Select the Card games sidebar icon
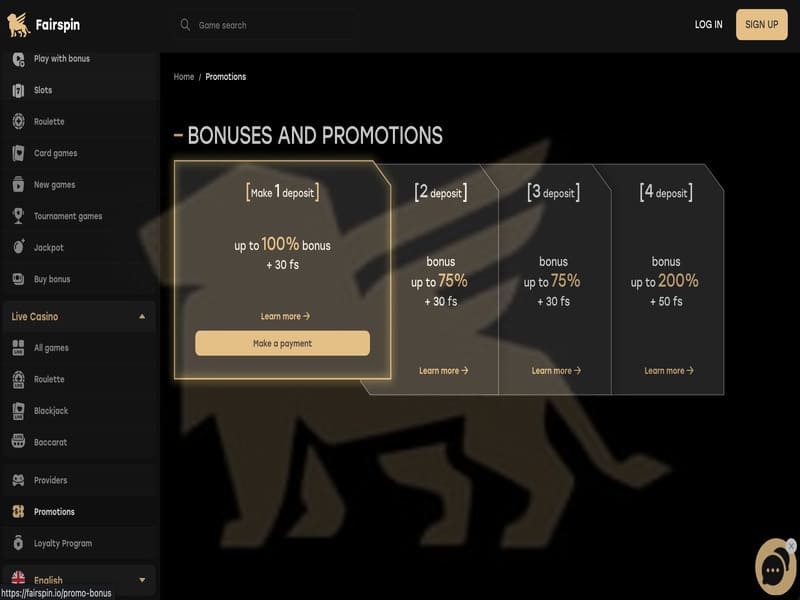The height and width of the screenshot is (600, 800). point(18,153)
